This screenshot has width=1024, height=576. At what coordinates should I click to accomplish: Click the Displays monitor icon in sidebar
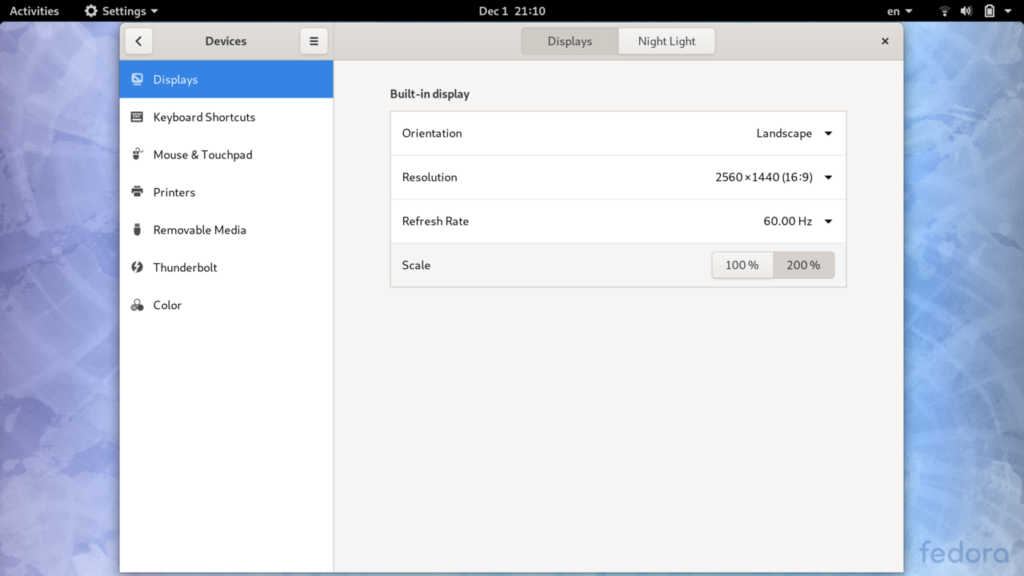coord(137,79)
